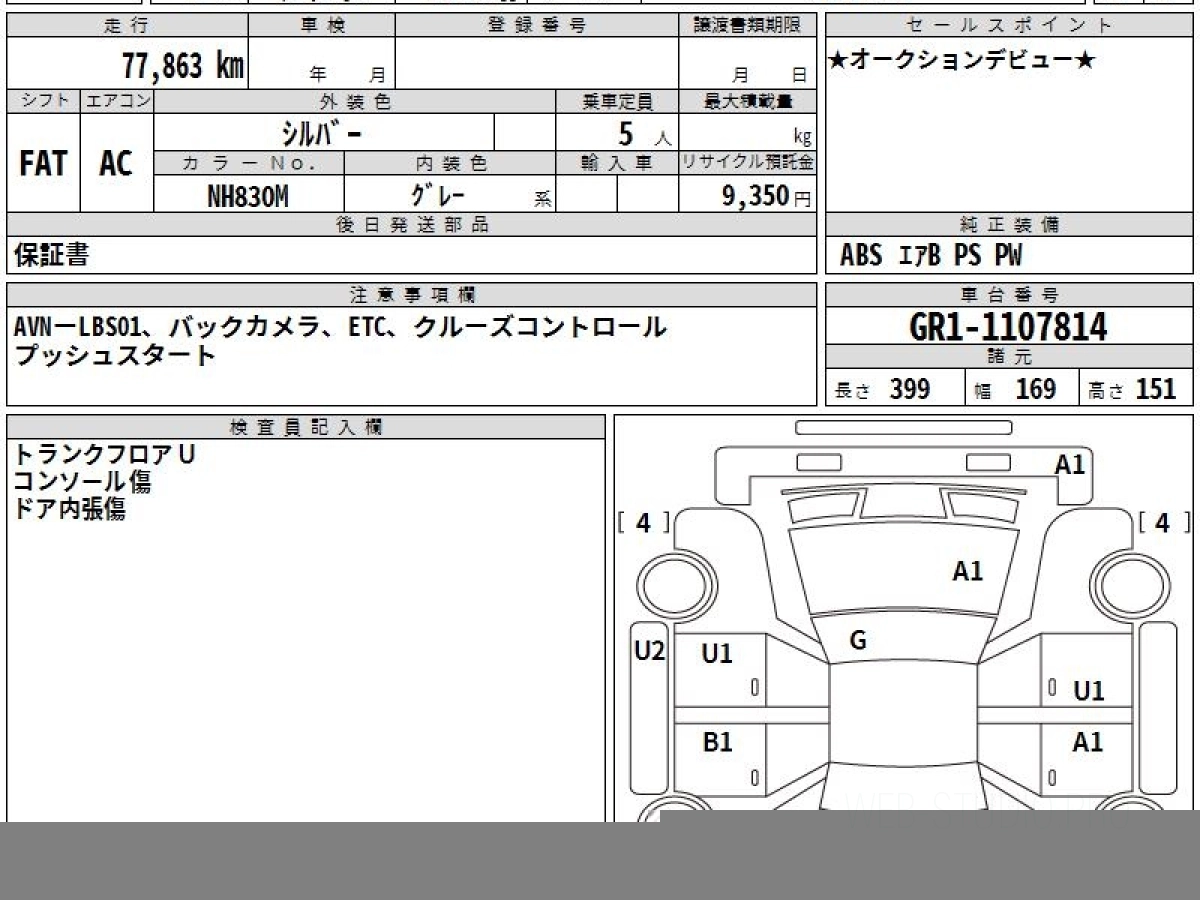Click the シルバー exterior color value
1200x900 pixels.
(x=322, y=132)
